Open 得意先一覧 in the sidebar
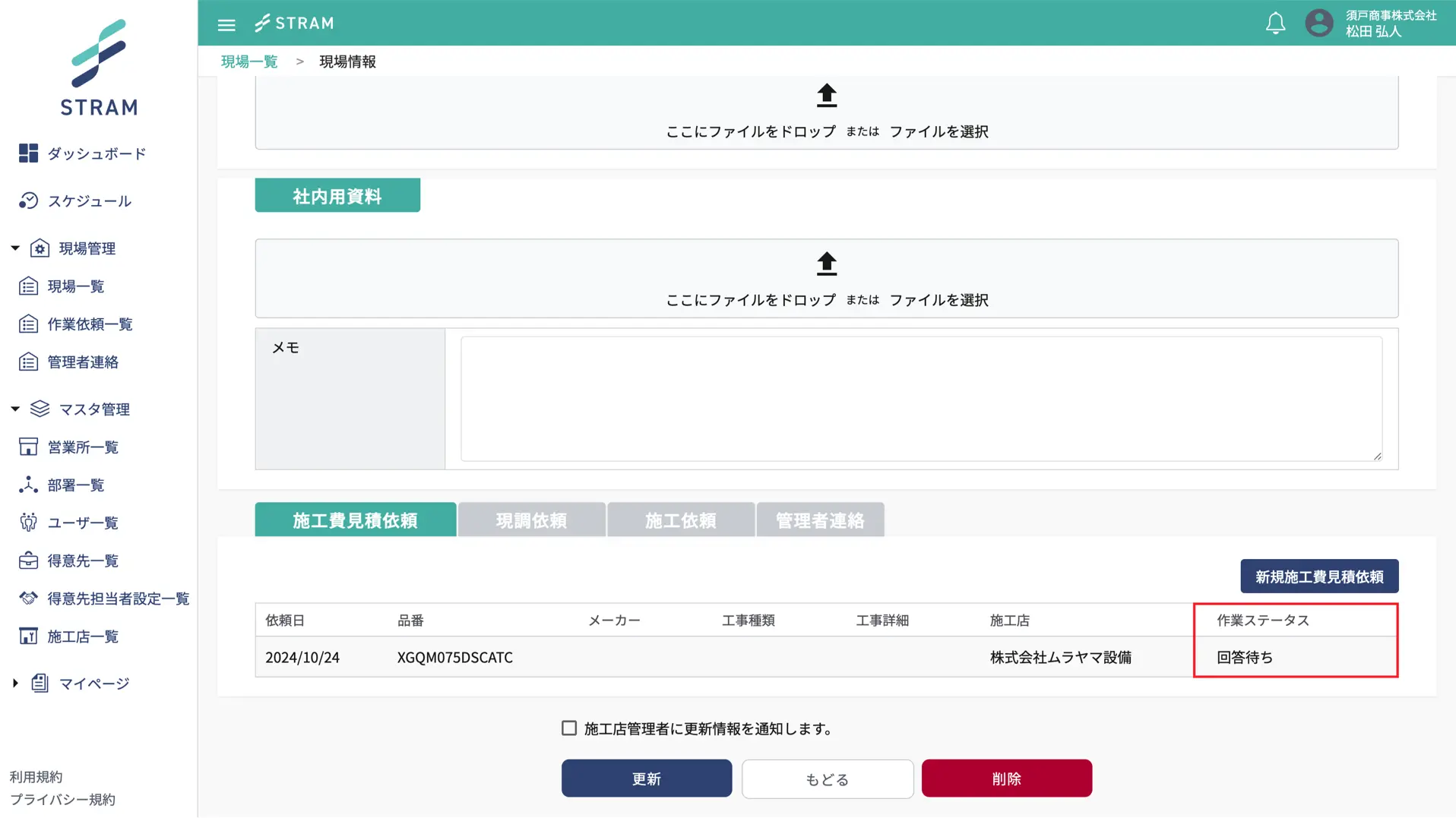The height and width of the screenshot is (818, 1456). 82,561
